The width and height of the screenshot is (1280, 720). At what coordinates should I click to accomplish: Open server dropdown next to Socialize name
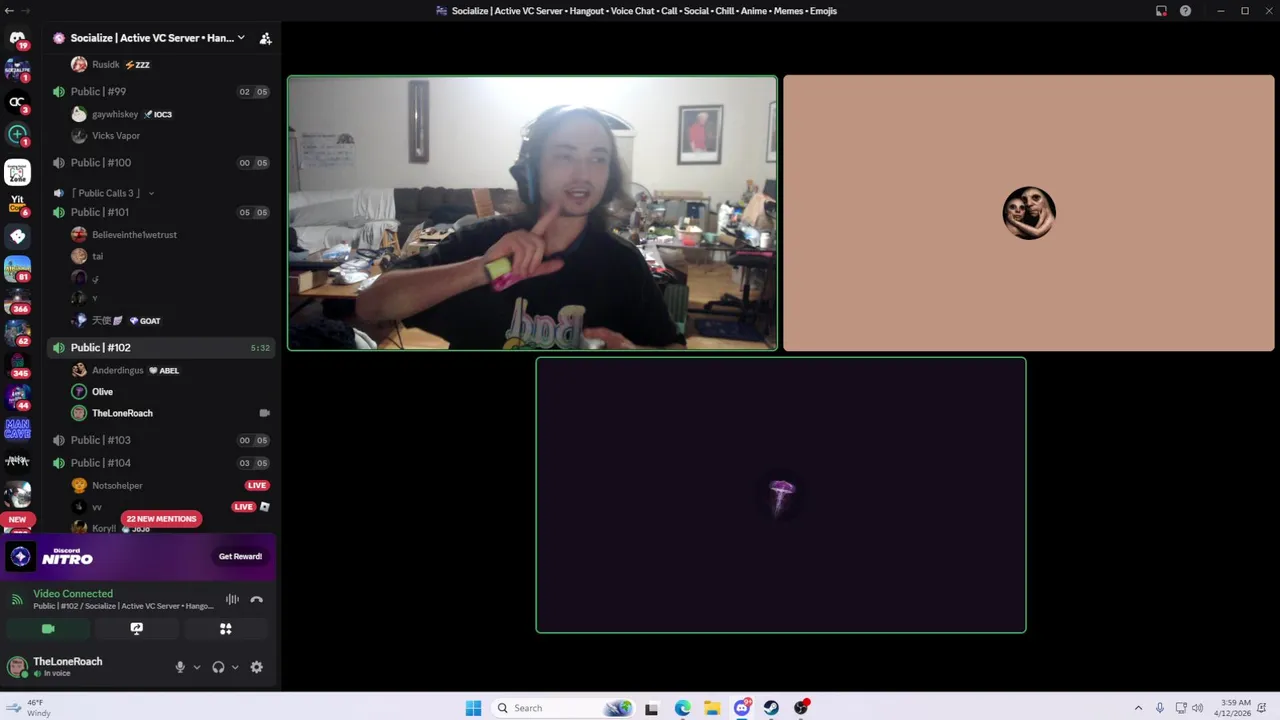[241, 38]
